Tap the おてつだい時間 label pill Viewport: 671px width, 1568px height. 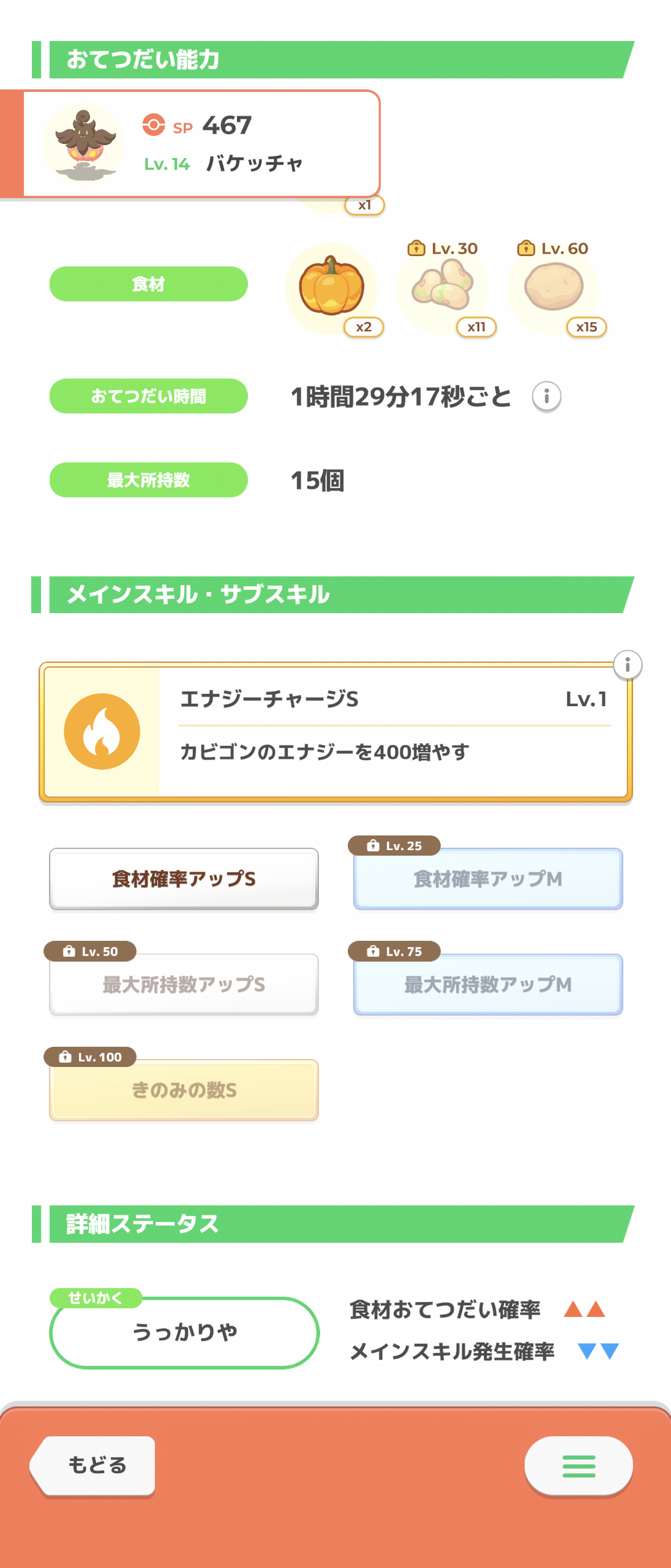pos(149,396)
